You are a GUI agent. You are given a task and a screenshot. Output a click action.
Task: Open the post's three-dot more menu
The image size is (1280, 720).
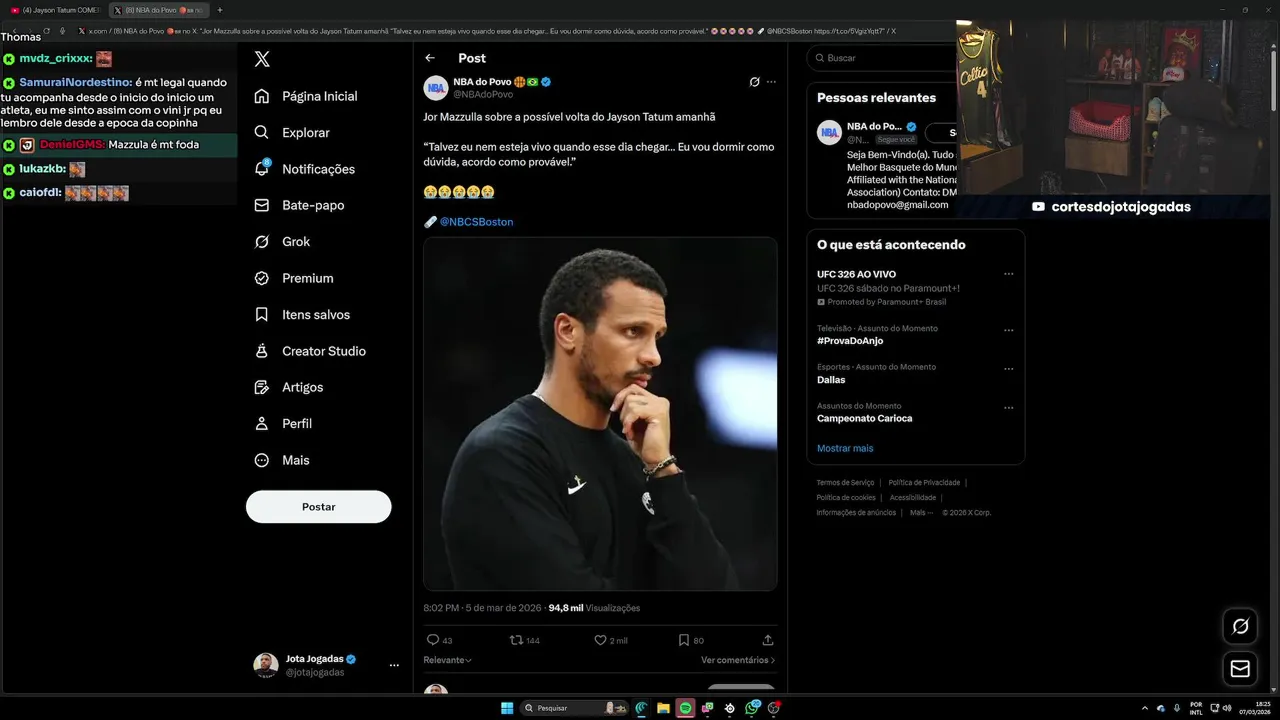(x=771, y=82)
